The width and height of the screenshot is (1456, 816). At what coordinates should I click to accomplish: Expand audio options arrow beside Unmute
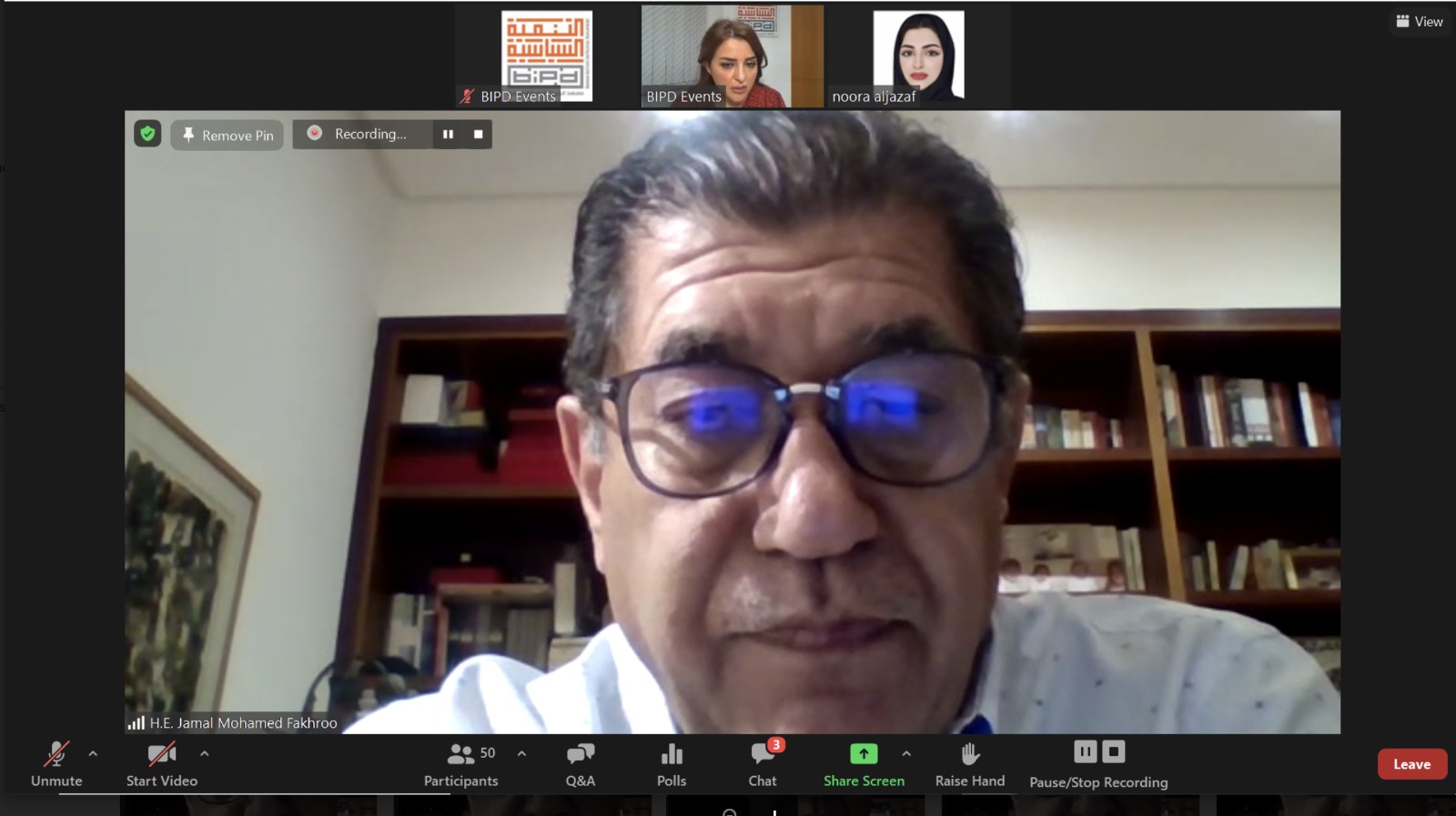pyautogui.click(x=93, y=754)
